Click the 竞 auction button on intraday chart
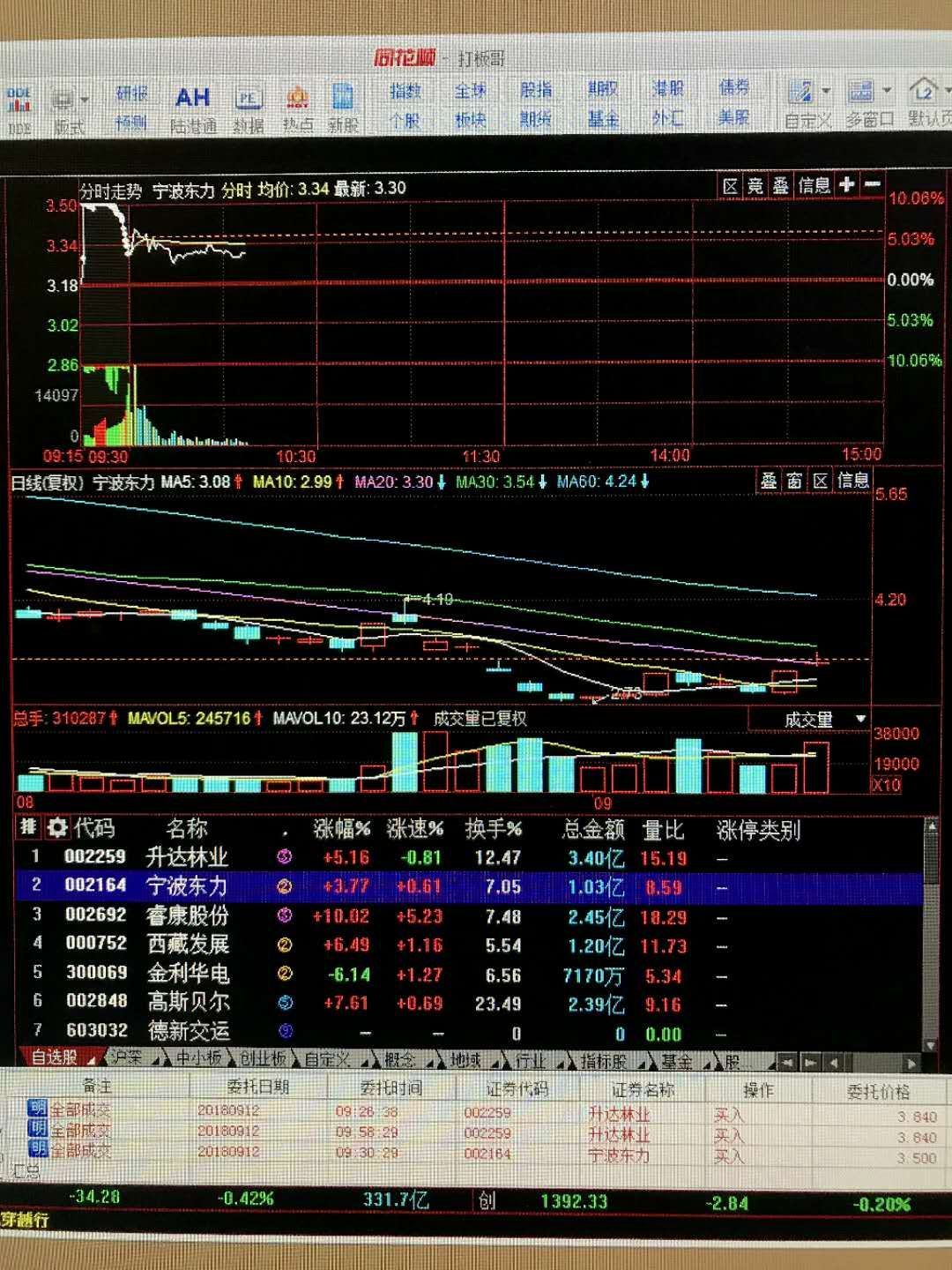952x1270 pixels. [x=755, y=185]
